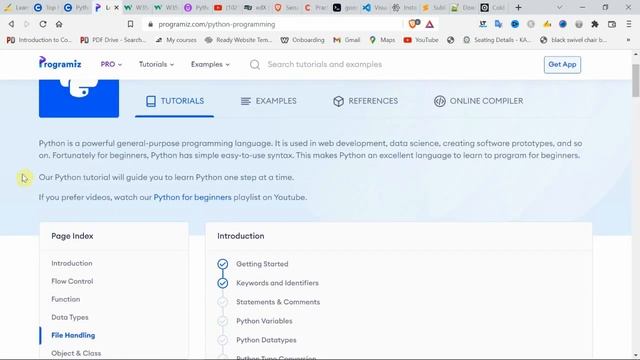Jump to Data Types in Page Index
Screen dimensions: 640x360
70,317
